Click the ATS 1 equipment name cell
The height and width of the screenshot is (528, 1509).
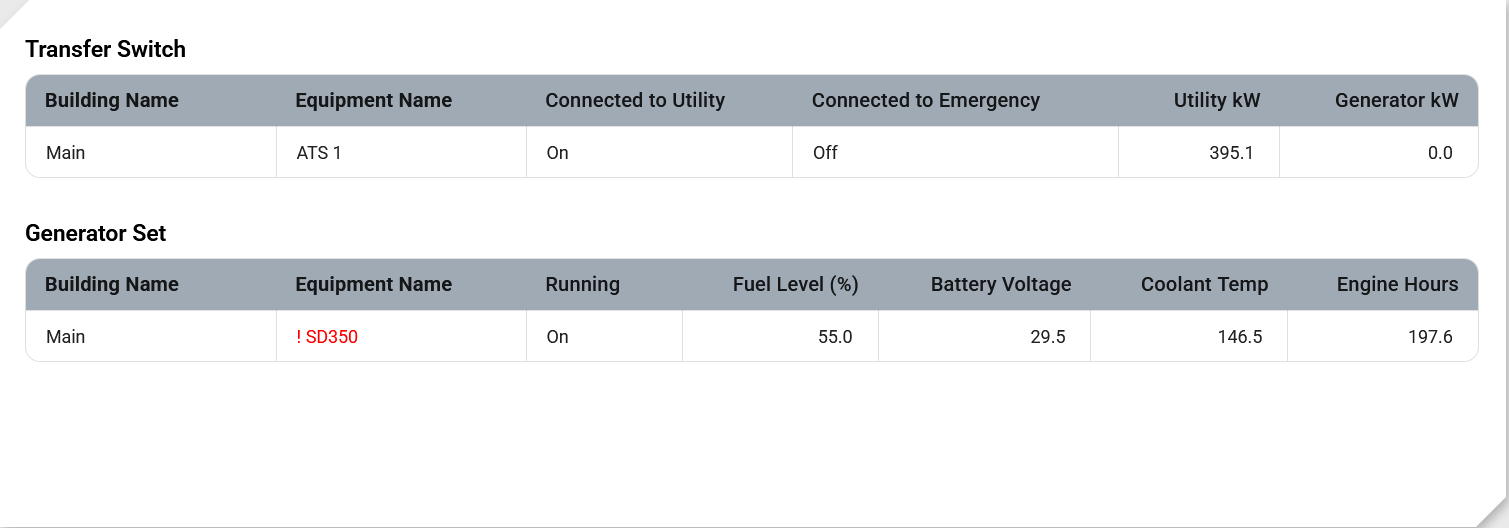pos(319,153)
